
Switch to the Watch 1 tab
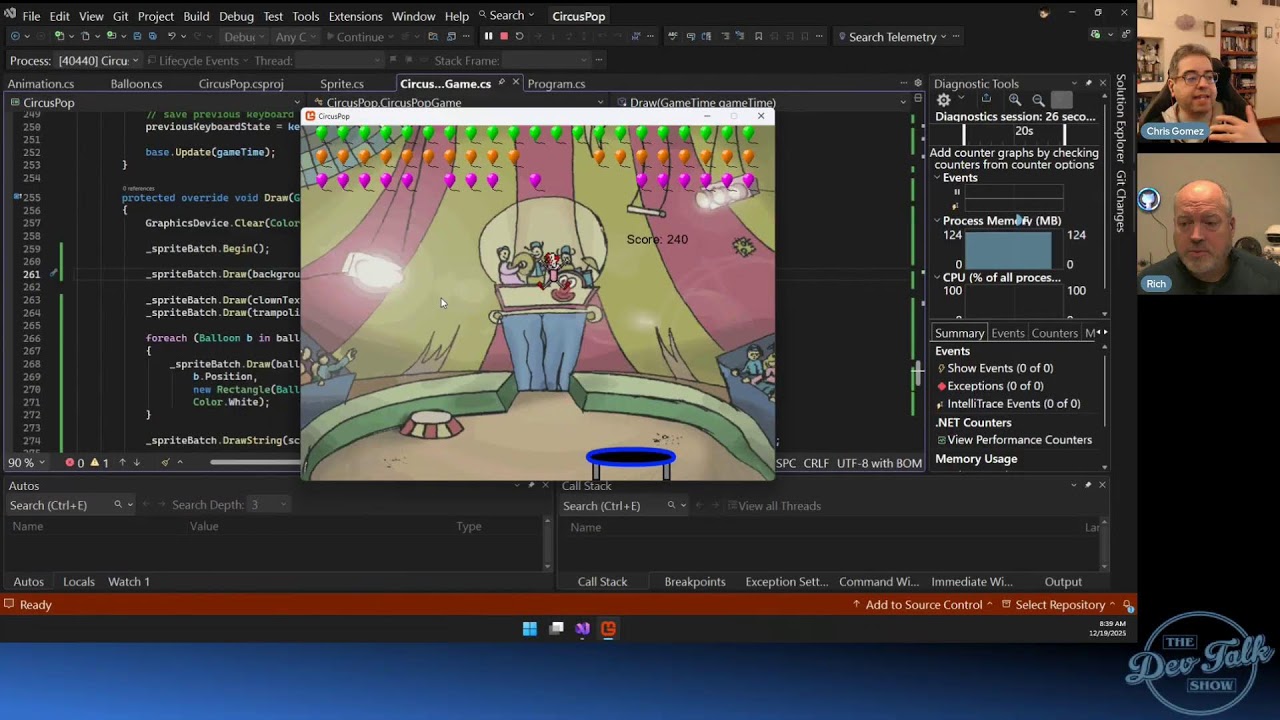[129, 581]
